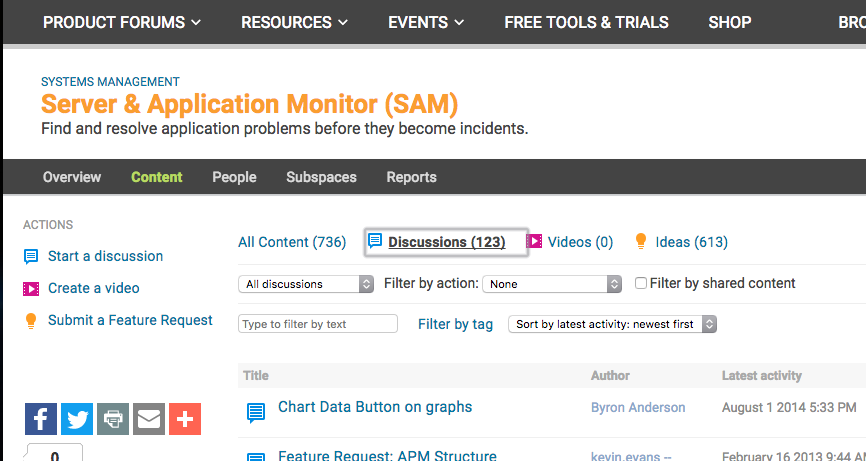
Task: Click the Latest activity column header
Action: click(x=762, y=375)
